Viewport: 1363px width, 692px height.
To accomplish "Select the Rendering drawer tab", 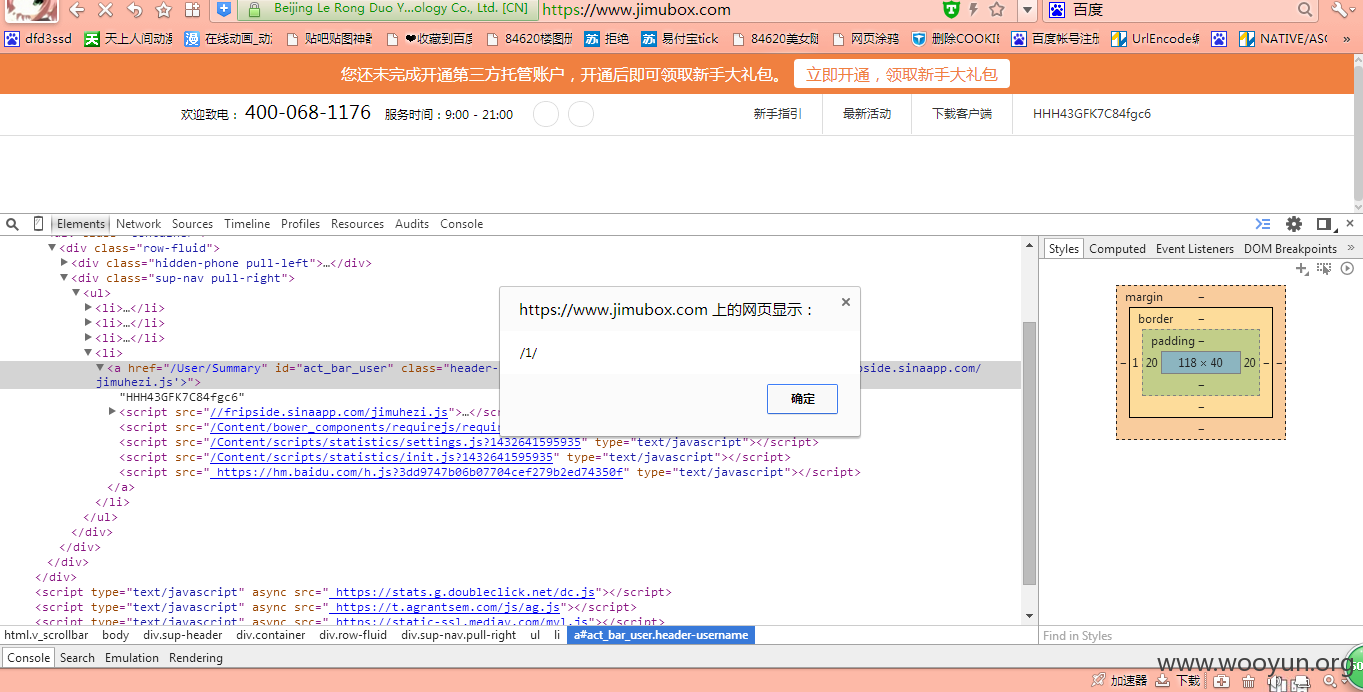I will (x=196, y=658).
